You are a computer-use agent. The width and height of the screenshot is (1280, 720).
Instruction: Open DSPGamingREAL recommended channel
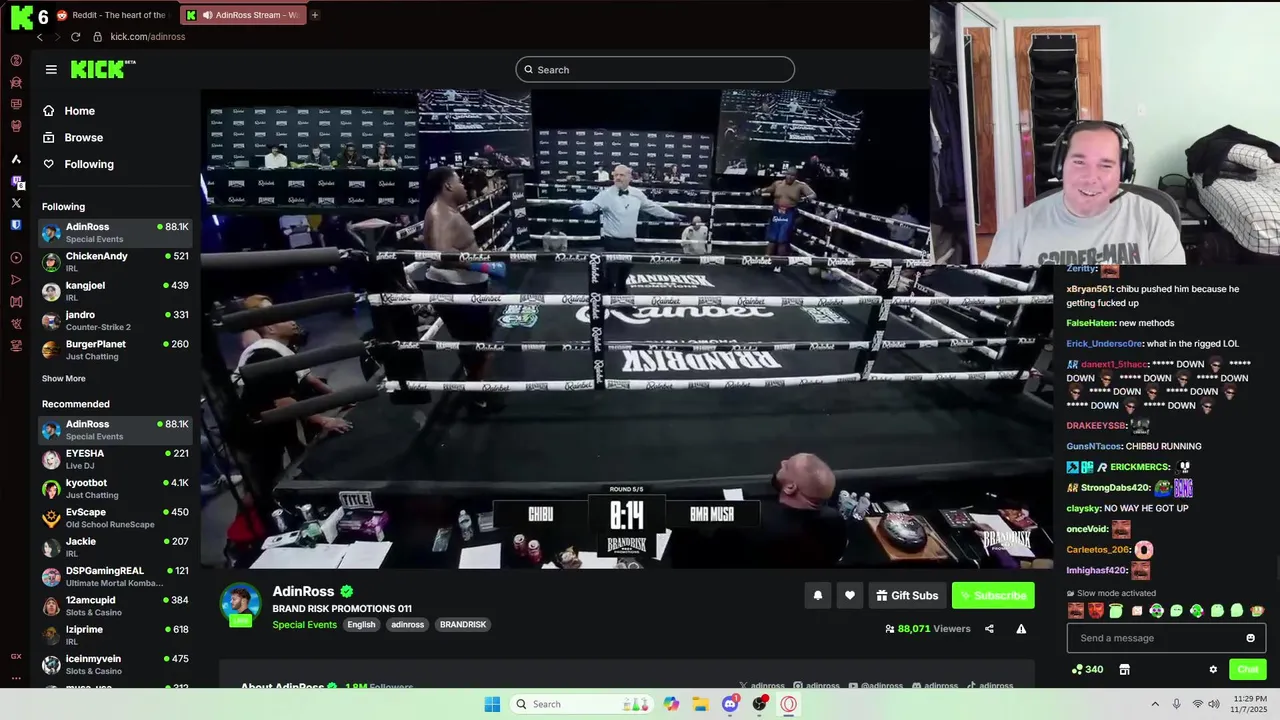point(115,576)
